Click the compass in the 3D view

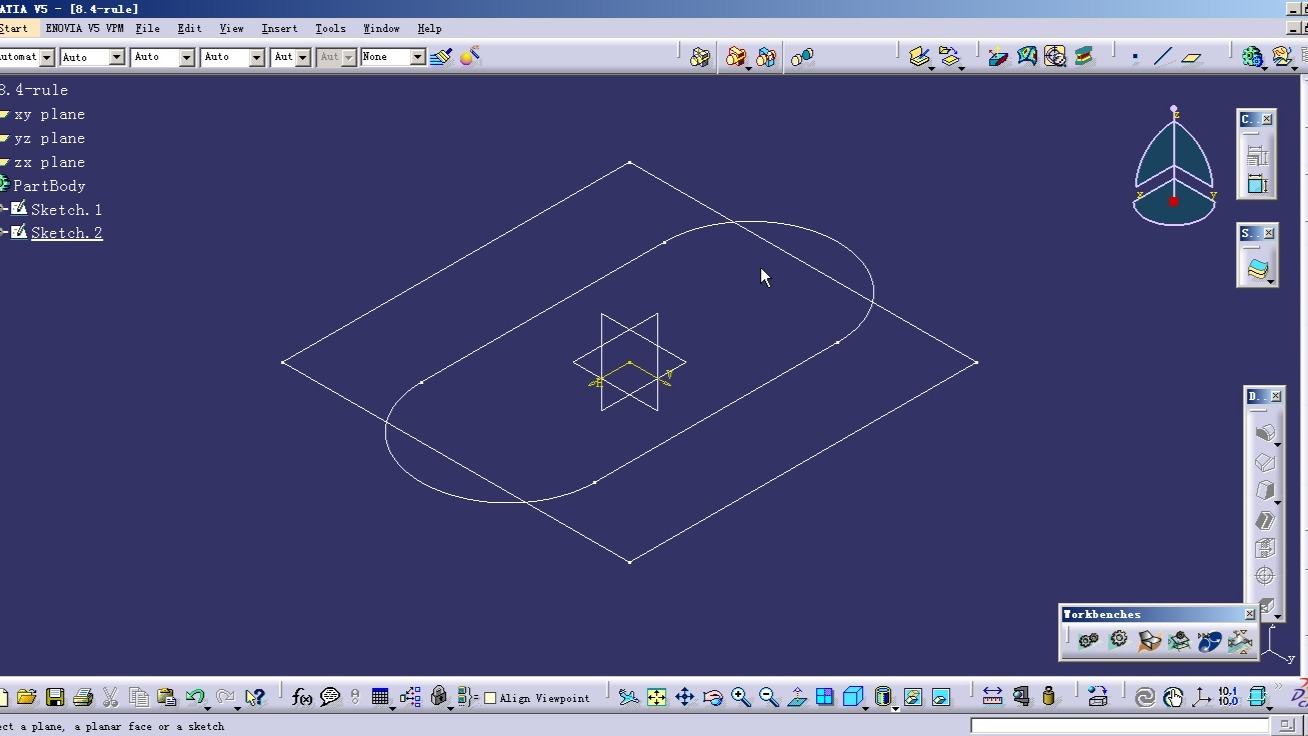1174,166
